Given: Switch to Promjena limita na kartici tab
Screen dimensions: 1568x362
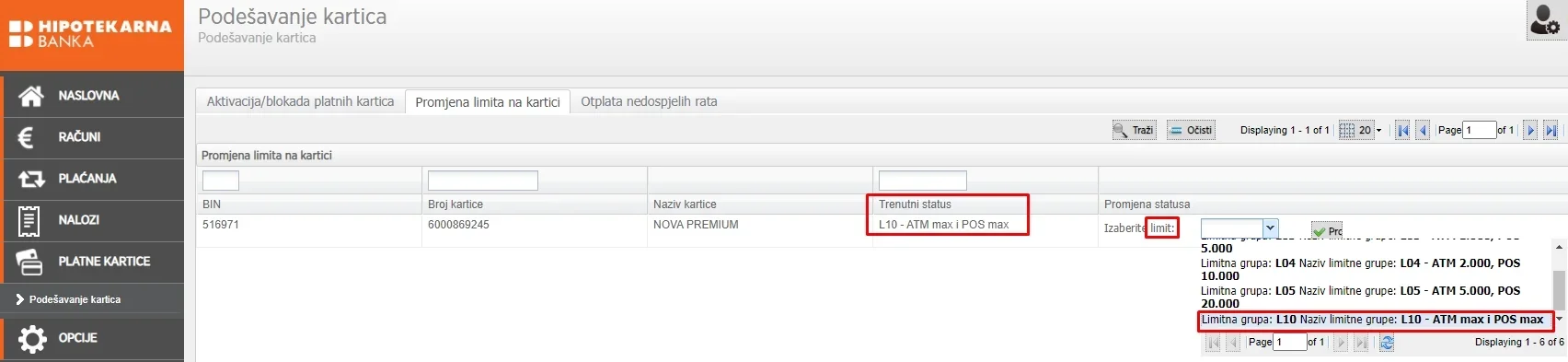Looking at the screenshot, I should [488, 102].
